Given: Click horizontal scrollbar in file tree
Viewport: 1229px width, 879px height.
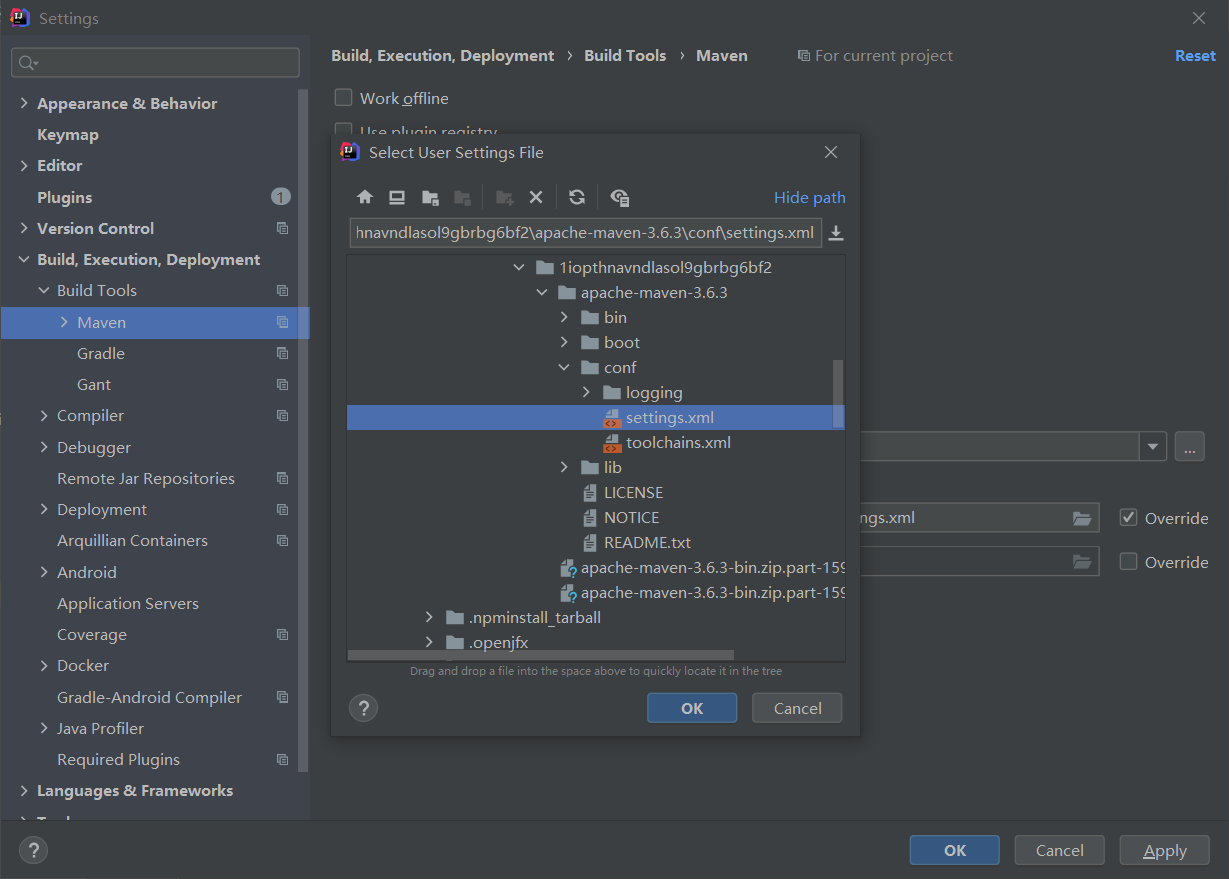Looking at the screenshot, I should (540, 655).
